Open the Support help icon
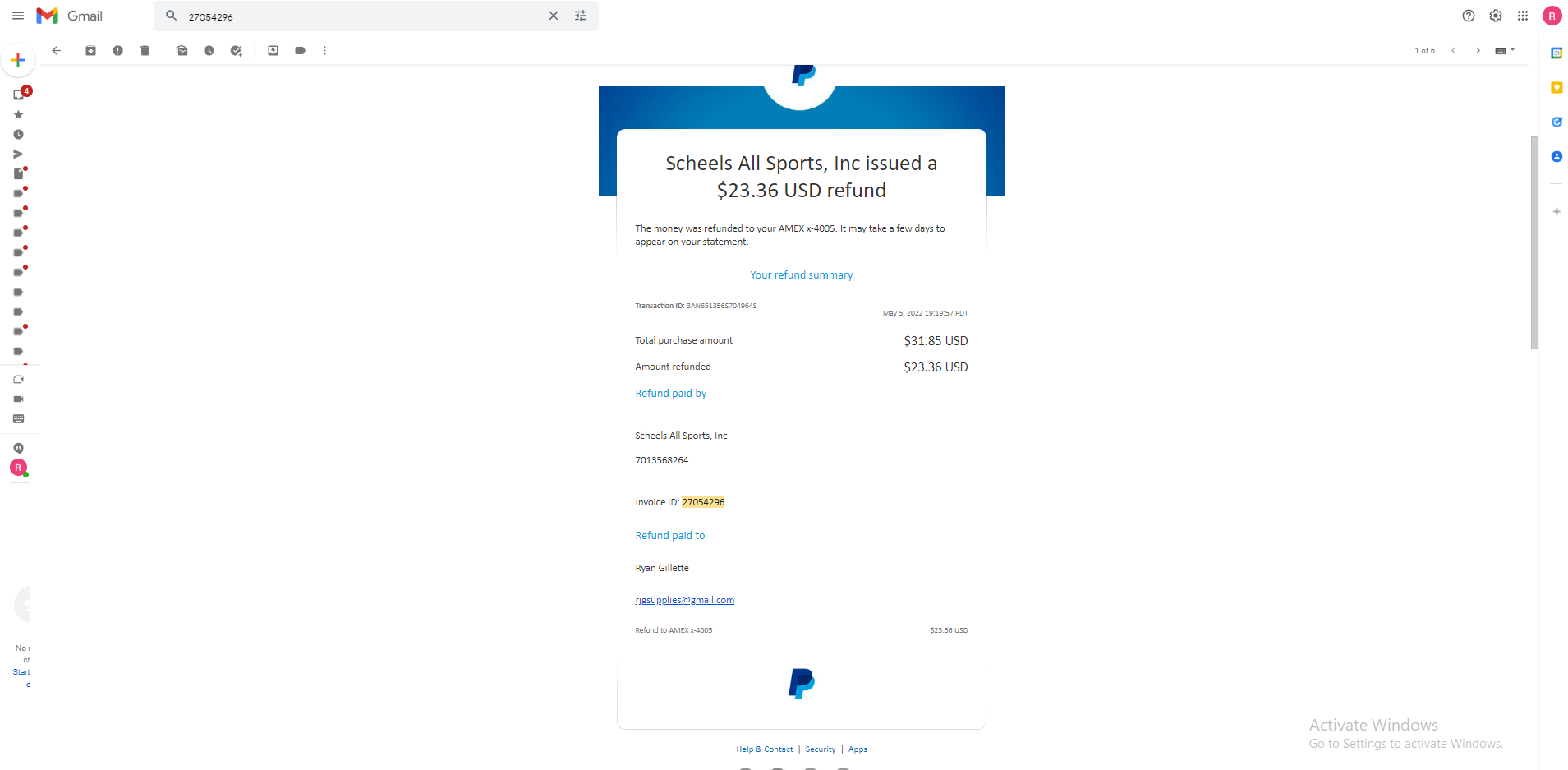Screen dimensions: 1568x770 tap(1469, 16)
